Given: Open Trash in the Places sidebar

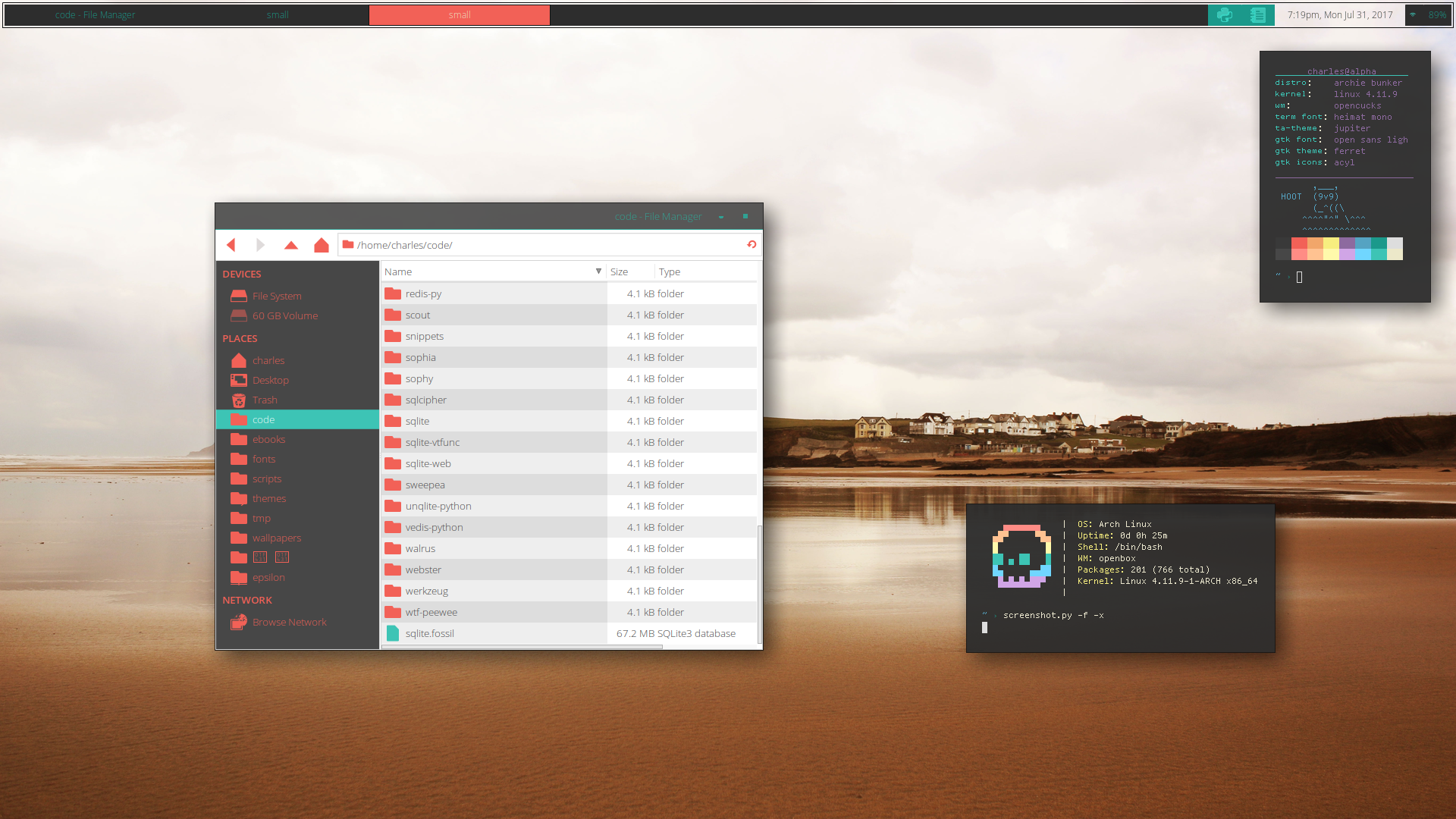Looking at the screenshot, I should coord(265,400).
